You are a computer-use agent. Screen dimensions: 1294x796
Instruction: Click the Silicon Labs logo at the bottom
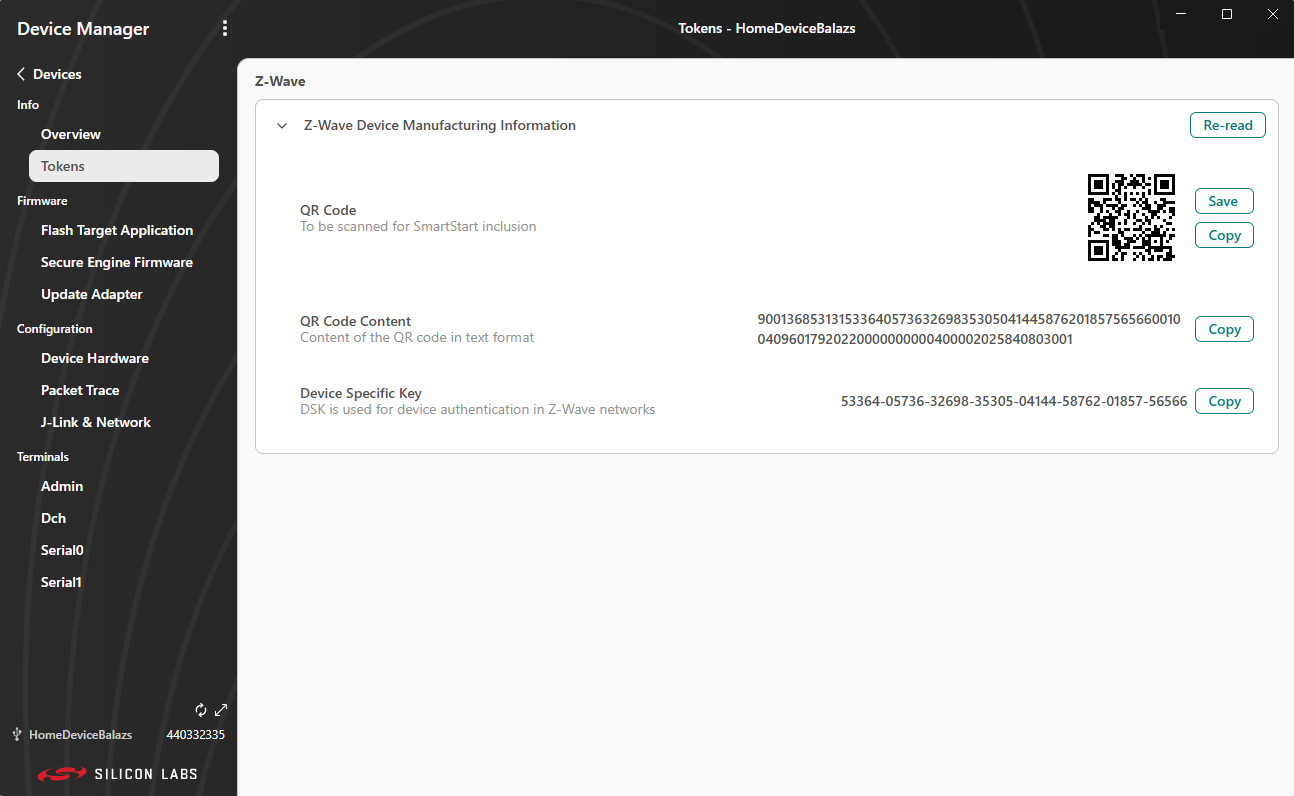pyautogui.click(x=117, y=773)
